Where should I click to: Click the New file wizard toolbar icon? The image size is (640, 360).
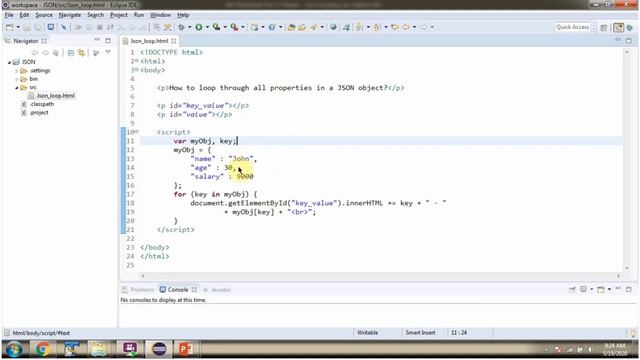[9, 27]
